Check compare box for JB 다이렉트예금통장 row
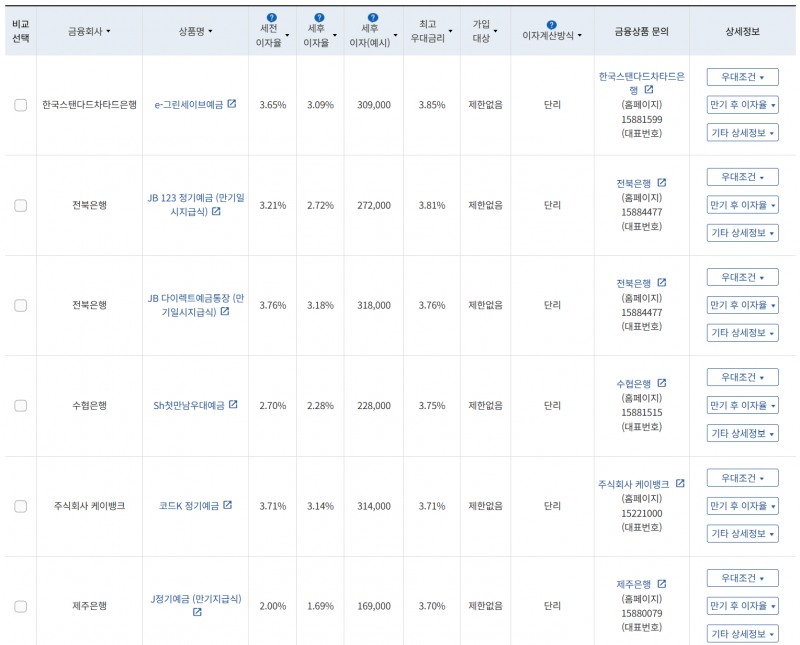Viewport: 800px width, 645px height. (x=20, y=306)
